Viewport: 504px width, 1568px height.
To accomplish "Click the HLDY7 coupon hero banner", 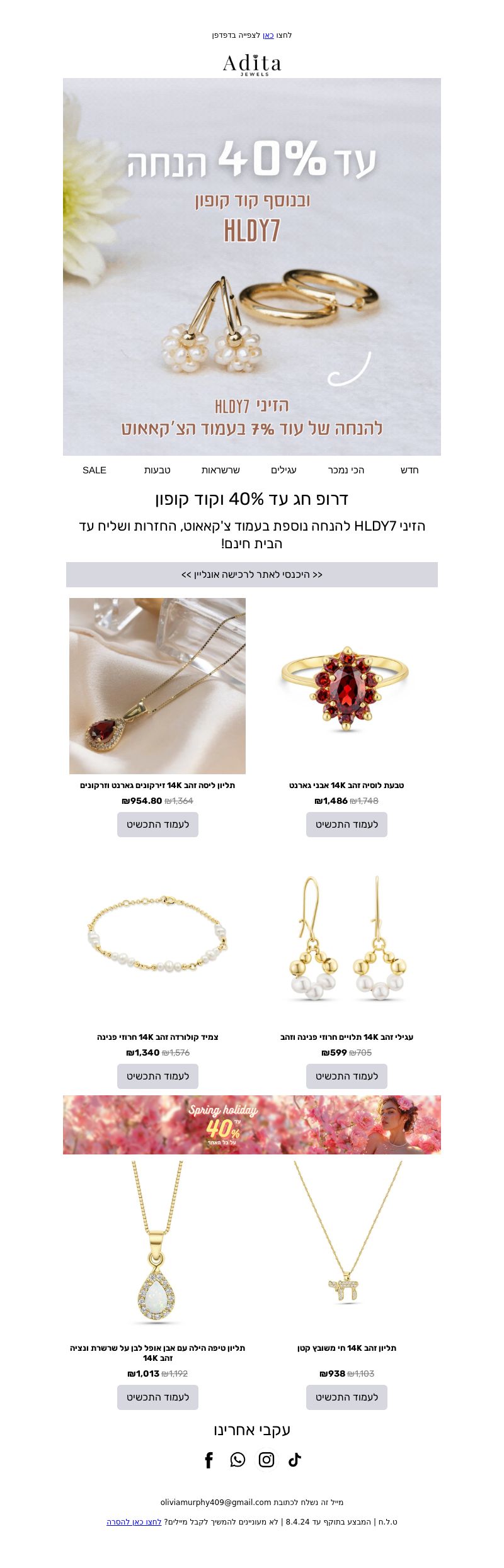I will 252,267.
